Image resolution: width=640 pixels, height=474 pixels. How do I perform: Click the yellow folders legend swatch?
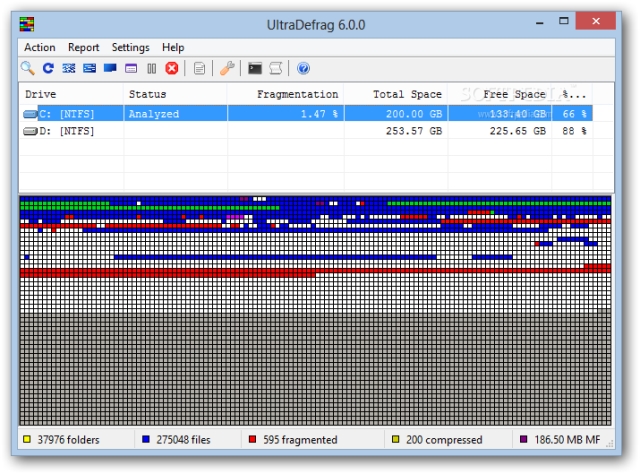tap(27, 439)
